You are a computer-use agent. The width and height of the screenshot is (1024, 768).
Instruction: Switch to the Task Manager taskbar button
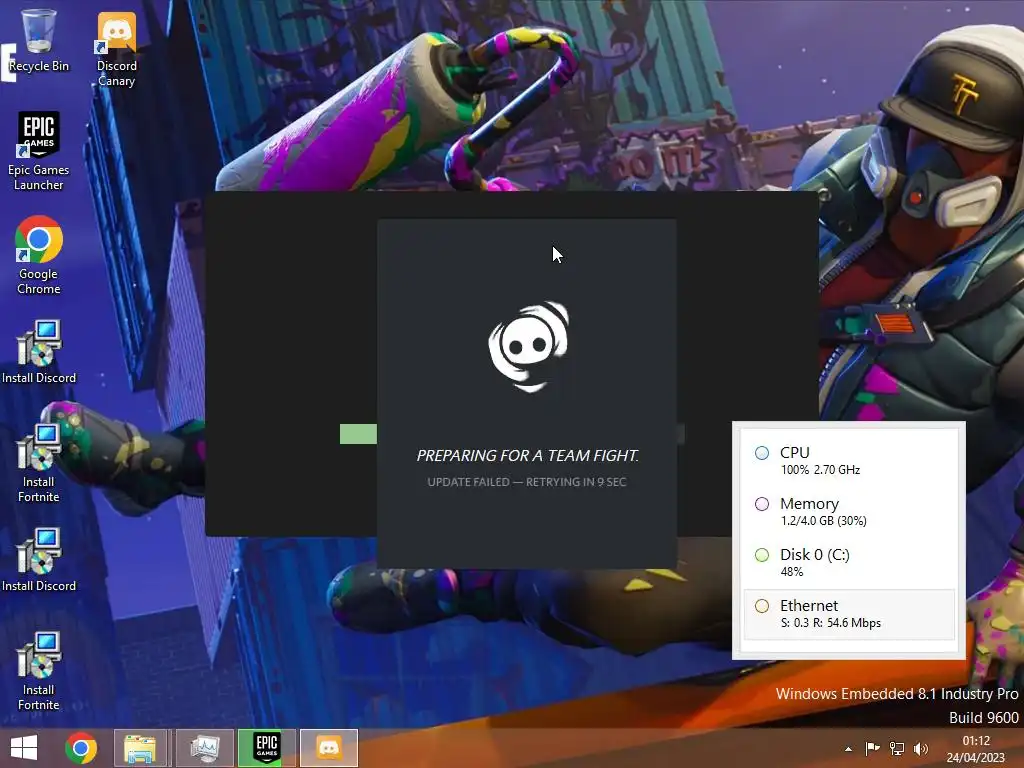pos(204,748)
